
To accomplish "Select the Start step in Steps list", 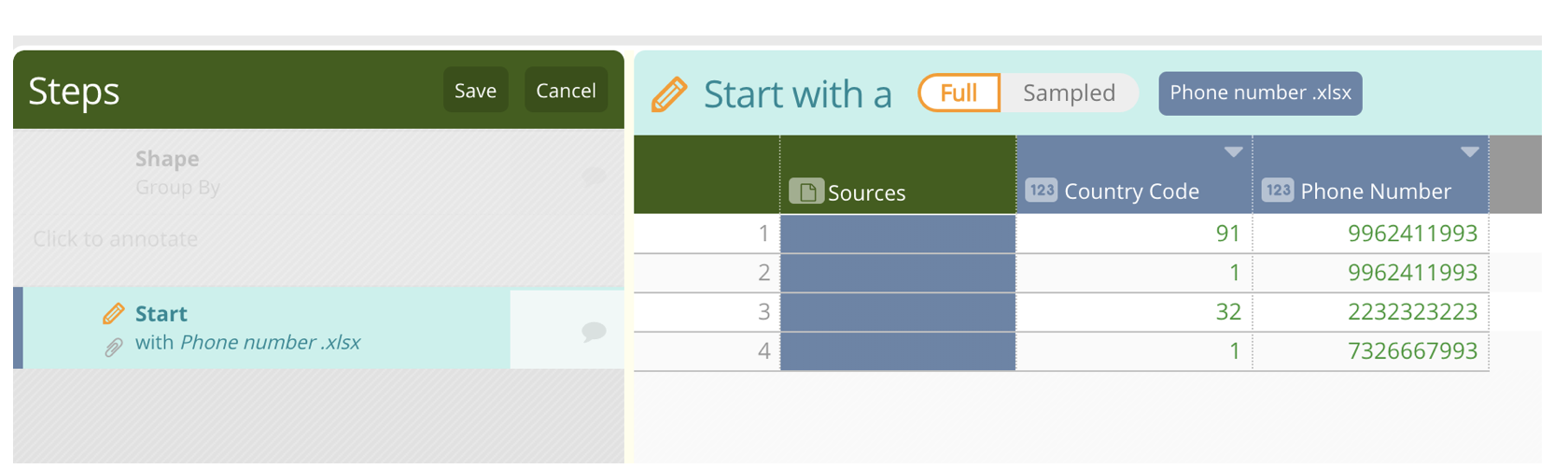I will point(266,328).
